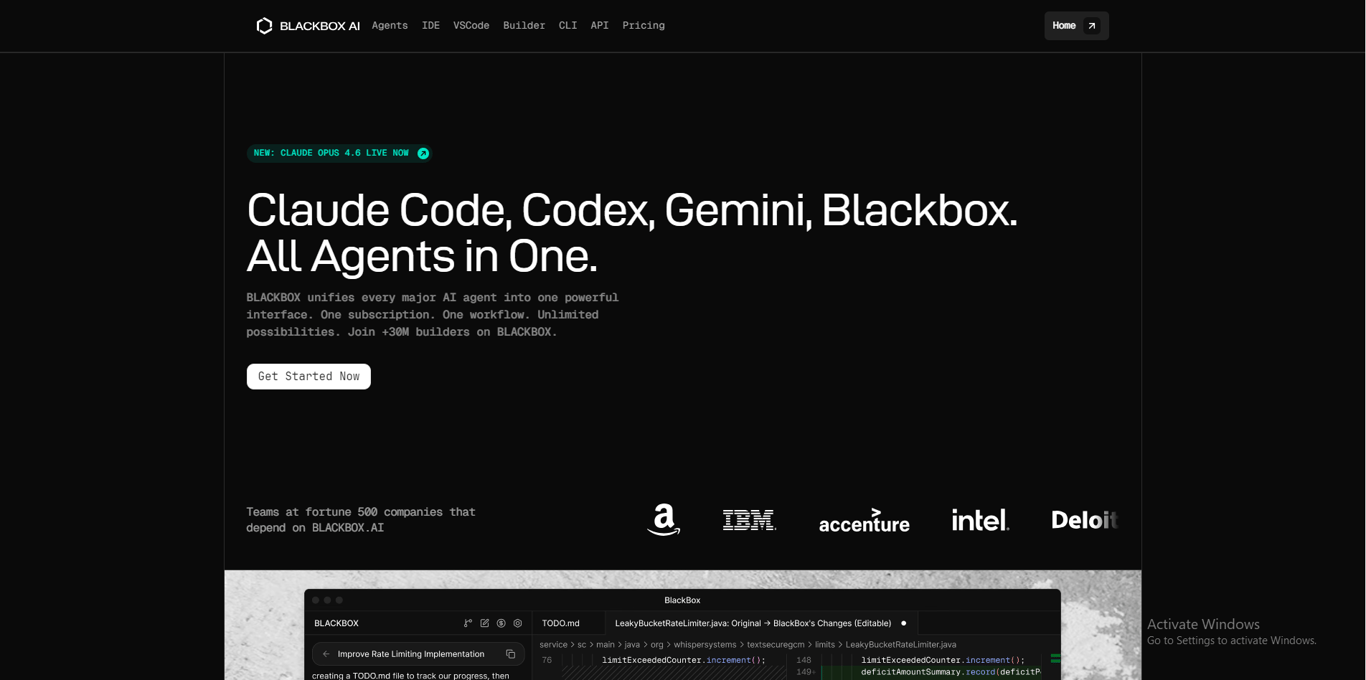
Task: Click the IBM logo
Action: point(749,520)
